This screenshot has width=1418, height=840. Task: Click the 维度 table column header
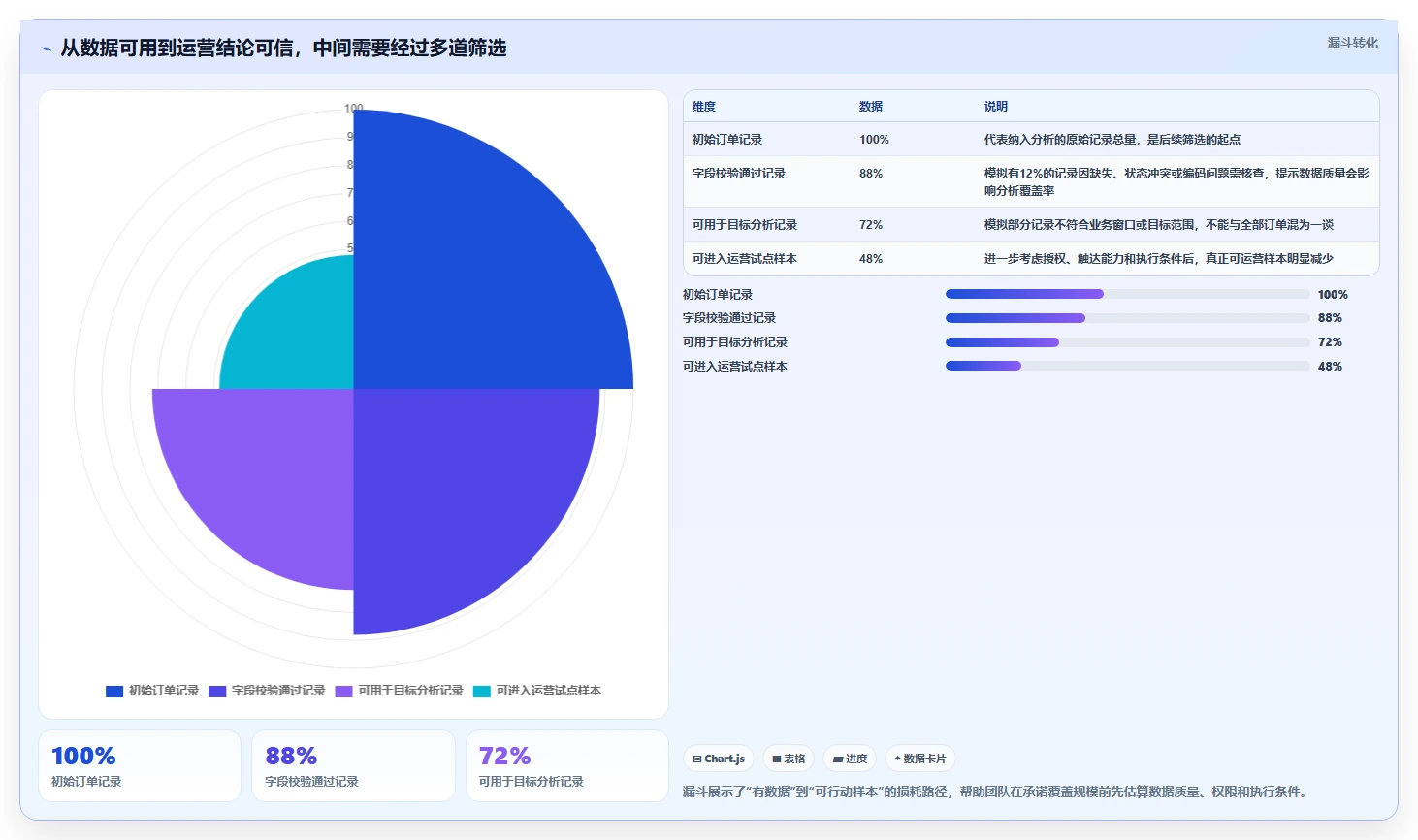pos(704,107)
